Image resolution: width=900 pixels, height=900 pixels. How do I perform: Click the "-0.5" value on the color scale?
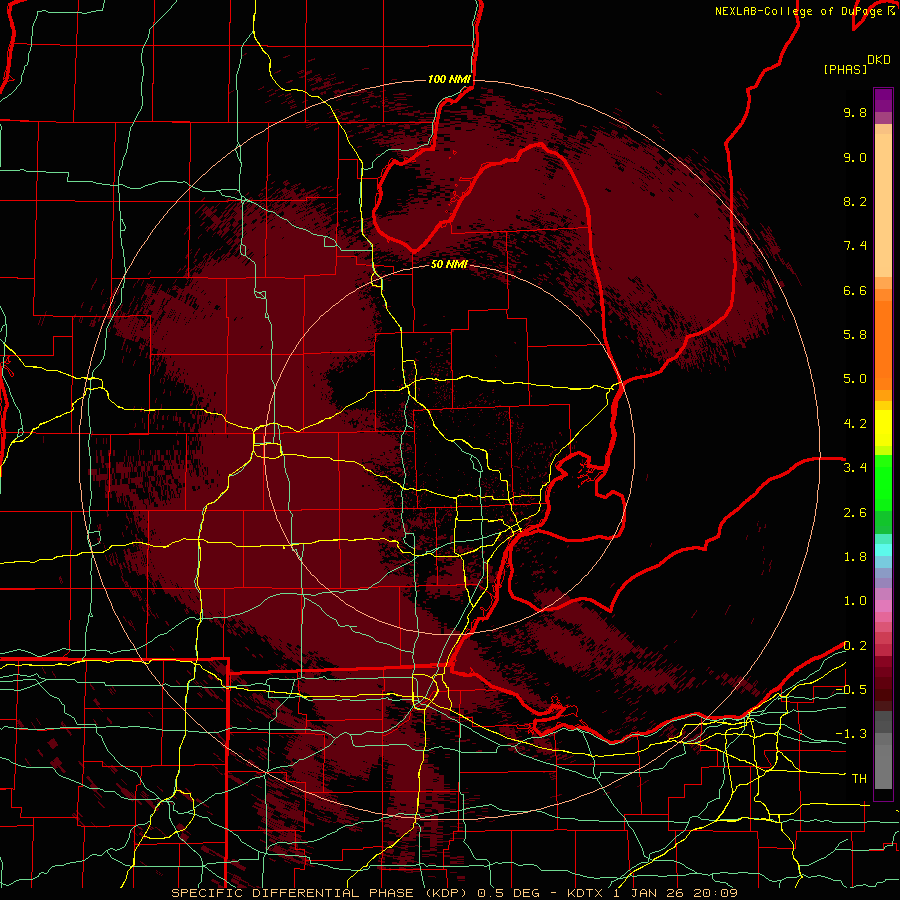(851, 690)
